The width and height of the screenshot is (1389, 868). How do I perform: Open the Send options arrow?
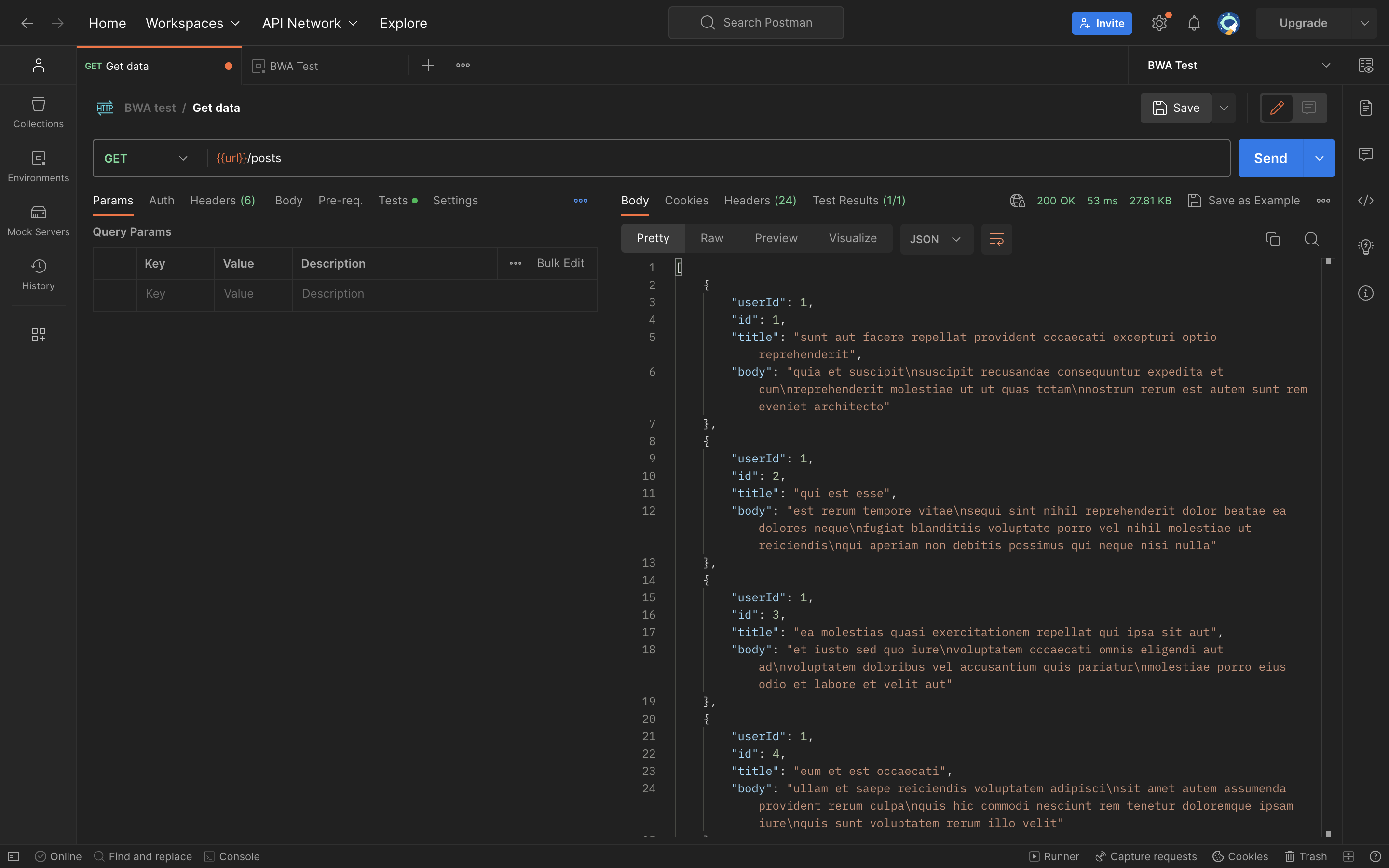coord(1319,158)
